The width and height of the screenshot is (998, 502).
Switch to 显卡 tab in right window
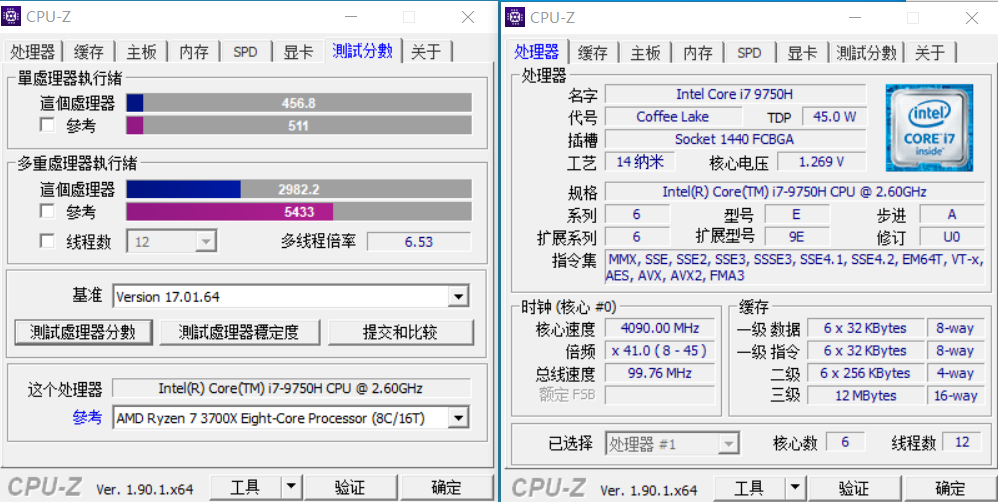[802, 52]
